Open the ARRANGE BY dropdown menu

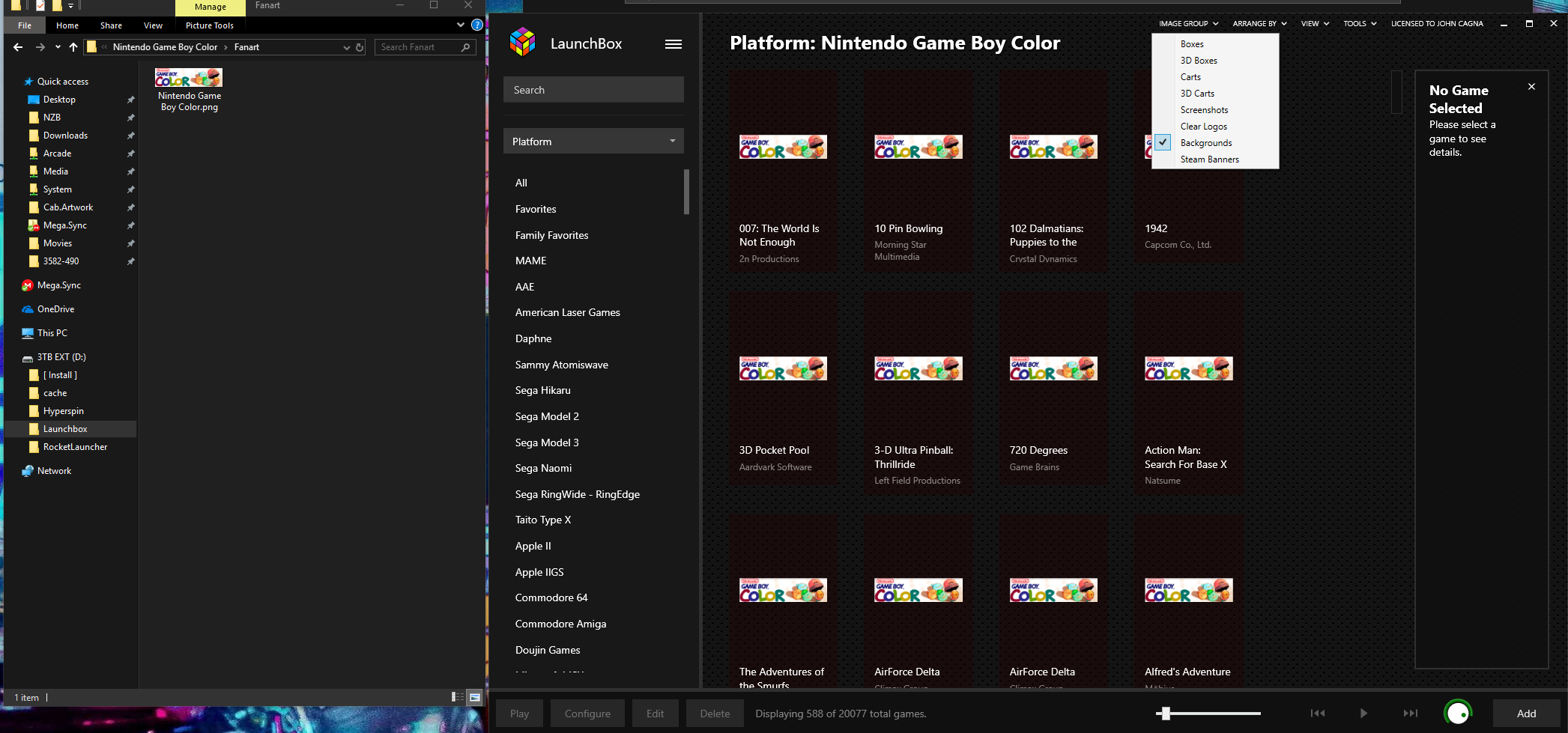(x=1259, y=24)
